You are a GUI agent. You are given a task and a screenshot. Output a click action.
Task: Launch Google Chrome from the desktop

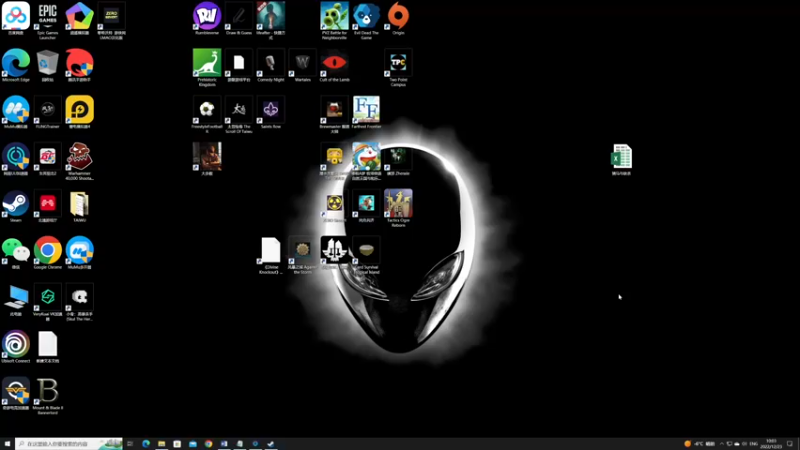tap(47, 253)
